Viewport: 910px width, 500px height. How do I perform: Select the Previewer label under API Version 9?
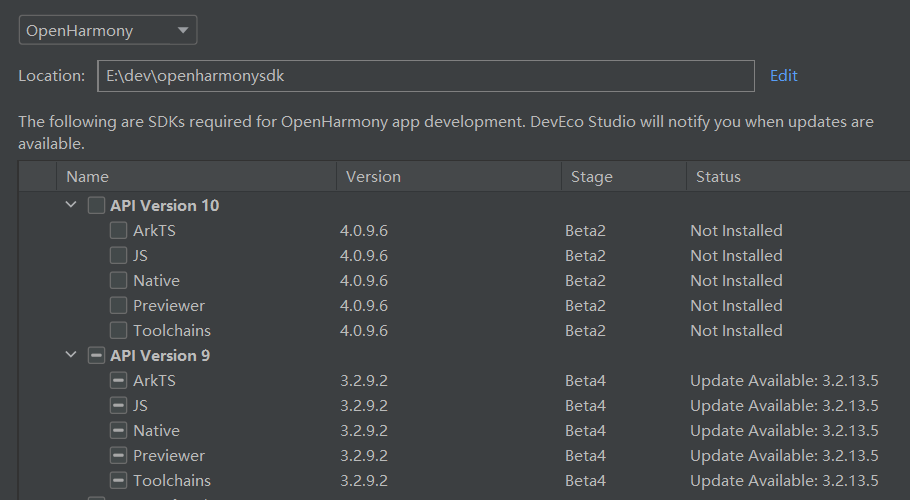[169, 455]
